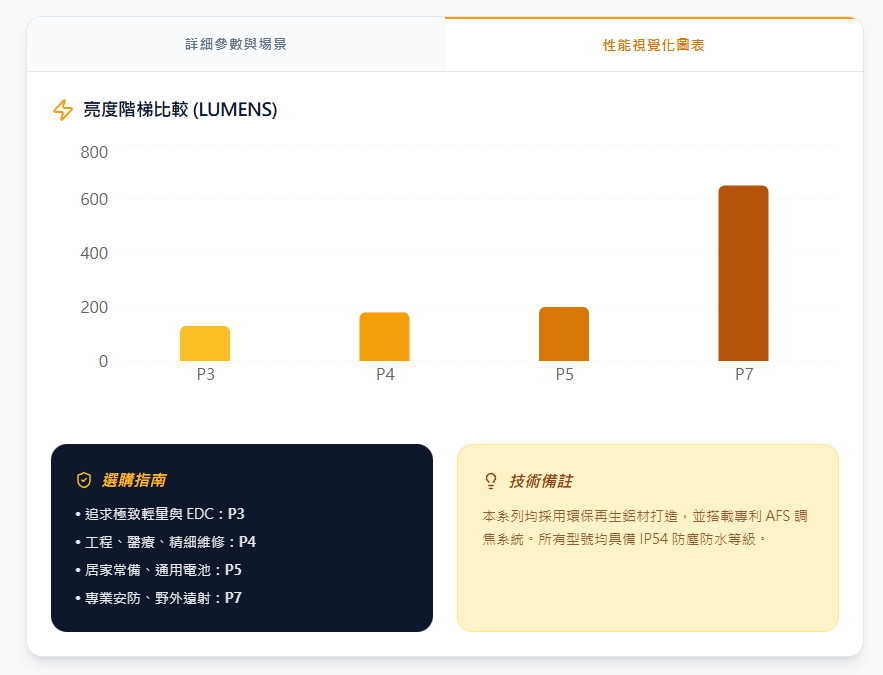Click the P4 orange bar in chart
883x675 pixels.
coord(384,337)
